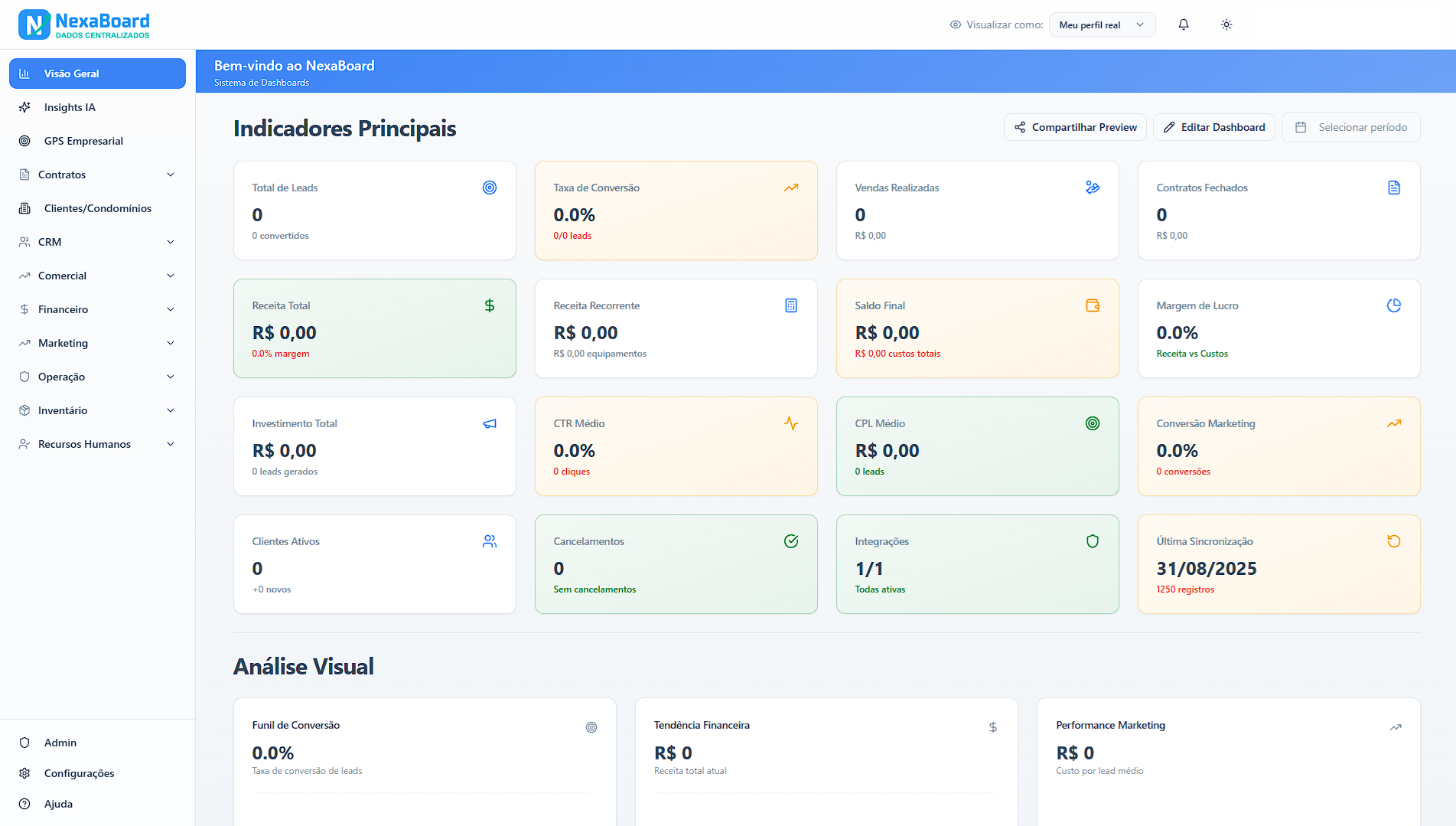This screenshot has width=1456, height=826.
Task: Select Visão Geral in the sidebar
Action: coord(97,73)
